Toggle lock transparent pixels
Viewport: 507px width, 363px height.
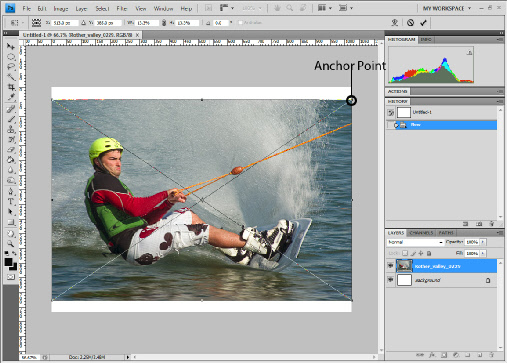405,253
